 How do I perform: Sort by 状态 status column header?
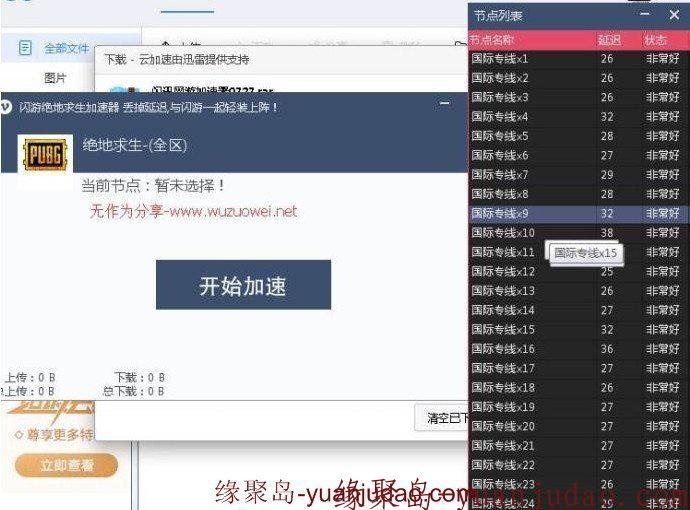coord(656,40)
